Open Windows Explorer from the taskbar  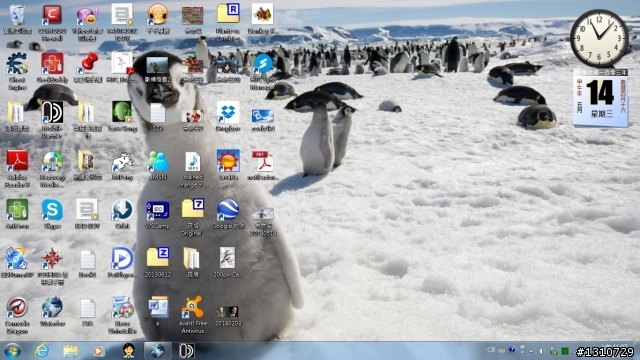71,351
